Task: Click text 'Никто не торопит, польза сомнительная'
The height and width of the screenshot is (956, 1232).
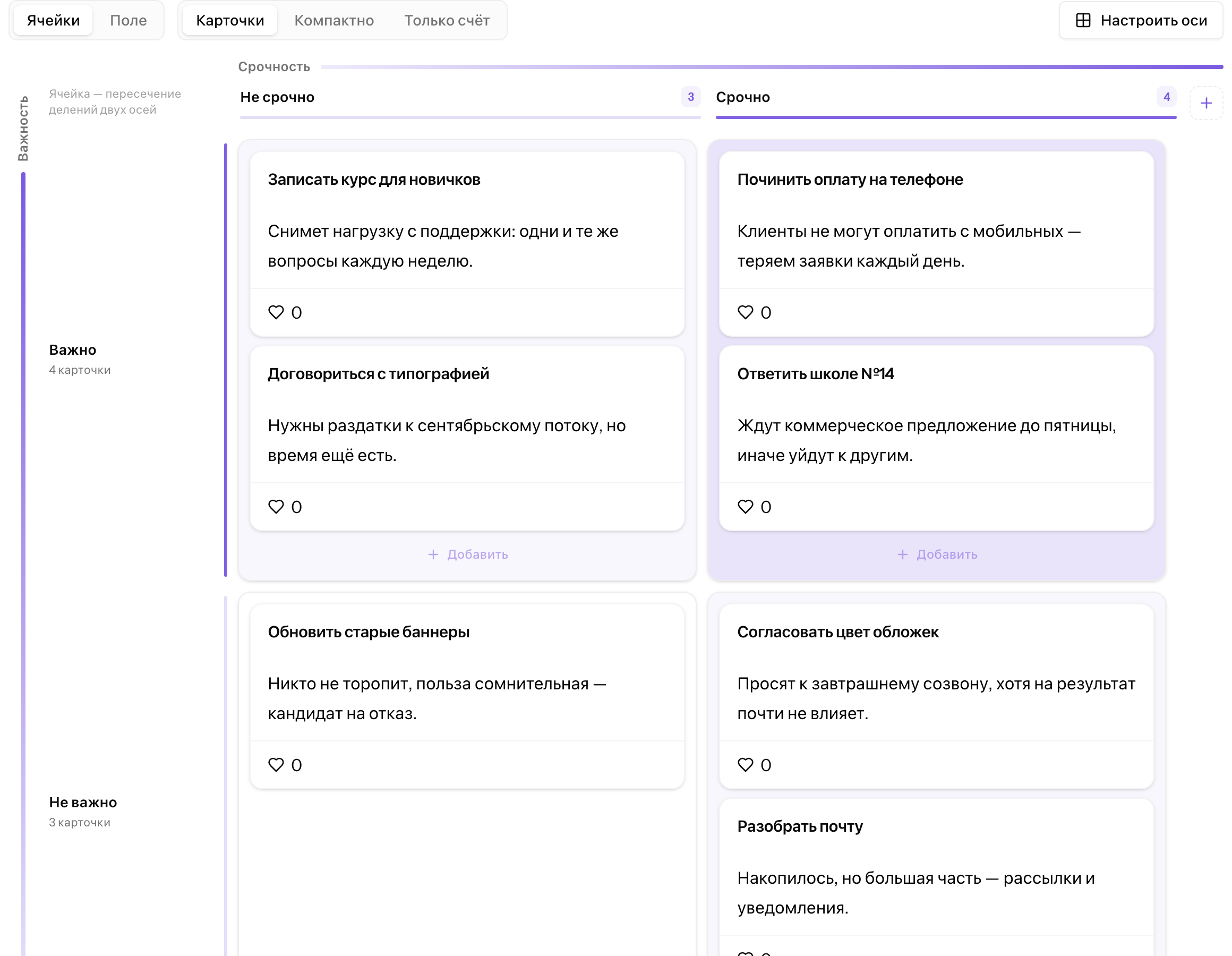Action: [428, 684]
